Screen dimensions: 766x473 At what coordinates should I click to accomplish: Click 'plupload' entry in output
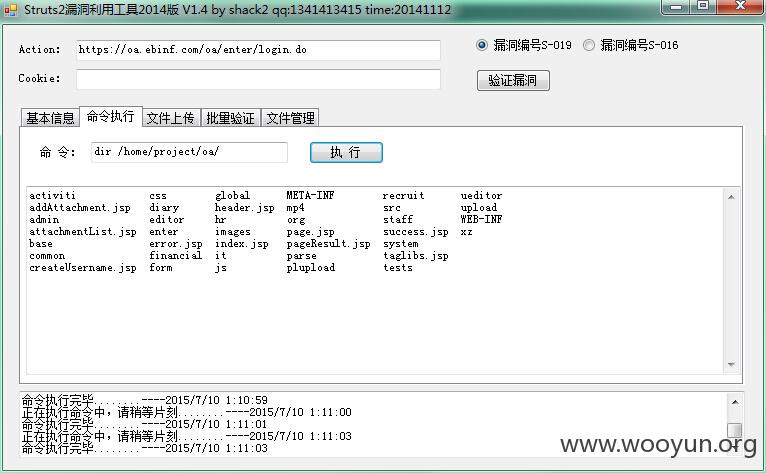tap(311, 268)
